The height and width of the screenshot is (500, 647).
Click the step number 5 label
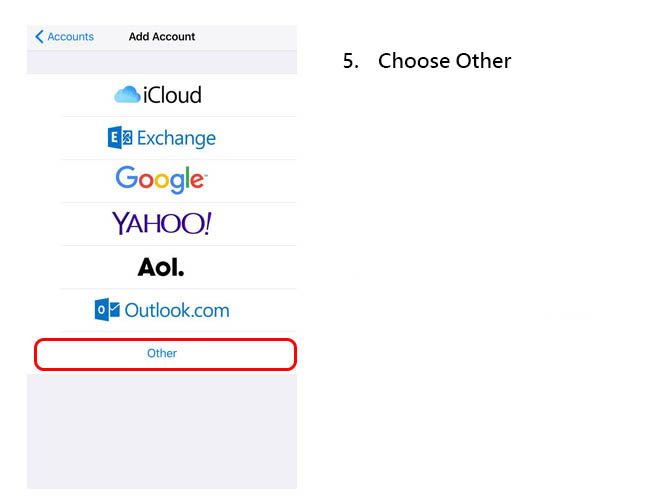[350, 61]
